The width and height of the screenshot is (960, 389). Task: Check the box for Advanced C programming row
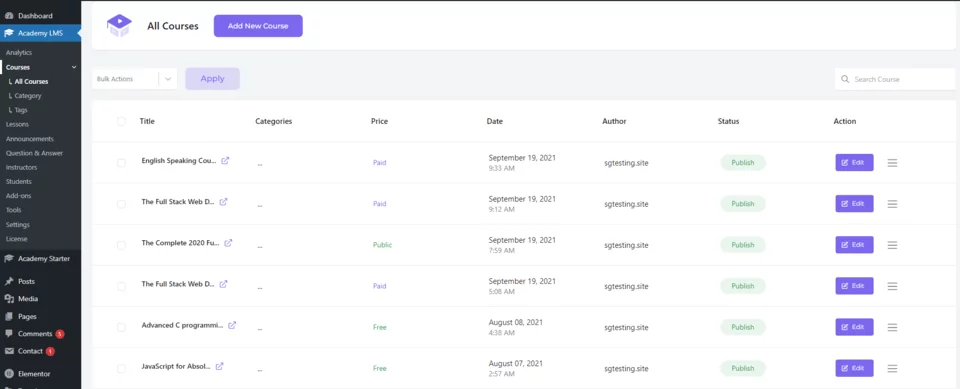[x=121, y=327]
